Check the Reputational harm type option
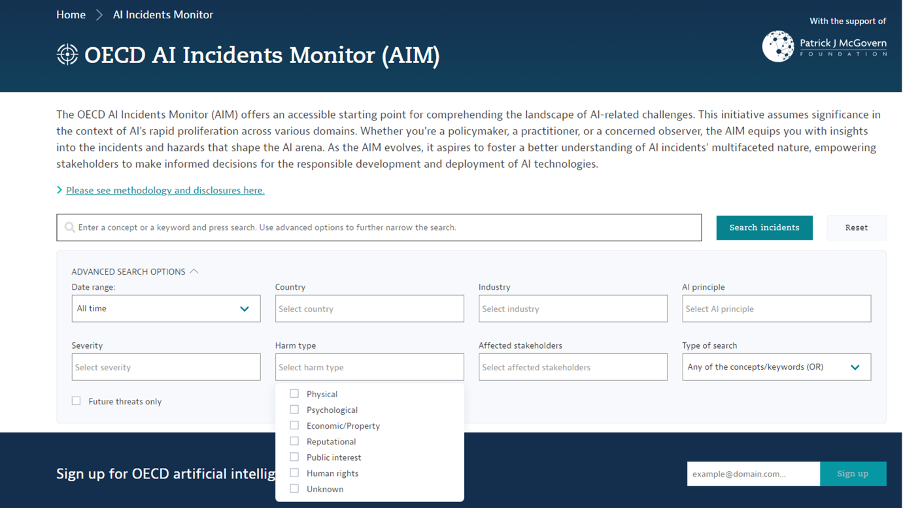This screenshot has height=508, width=904. tap(294, 441)
